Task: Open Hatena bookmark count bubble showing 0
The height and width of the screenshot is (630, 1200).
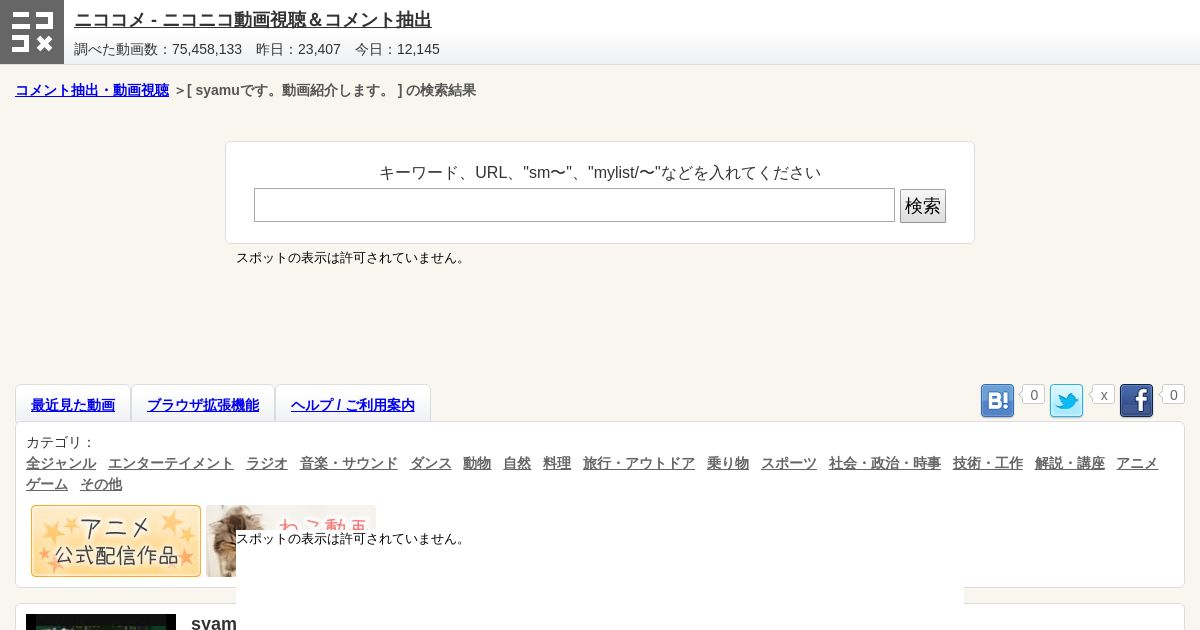Action: [x=1033, y=395]
